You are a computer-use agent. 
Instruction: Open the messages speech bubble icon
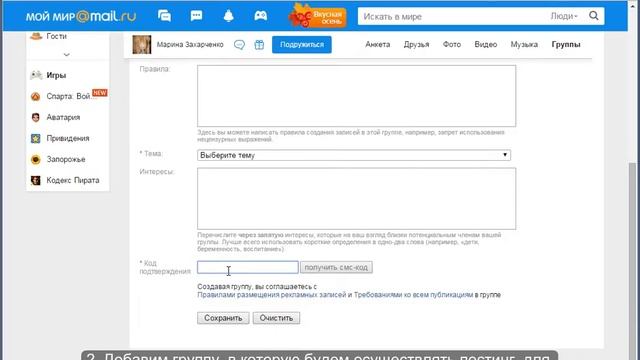[x=196, y=16]
